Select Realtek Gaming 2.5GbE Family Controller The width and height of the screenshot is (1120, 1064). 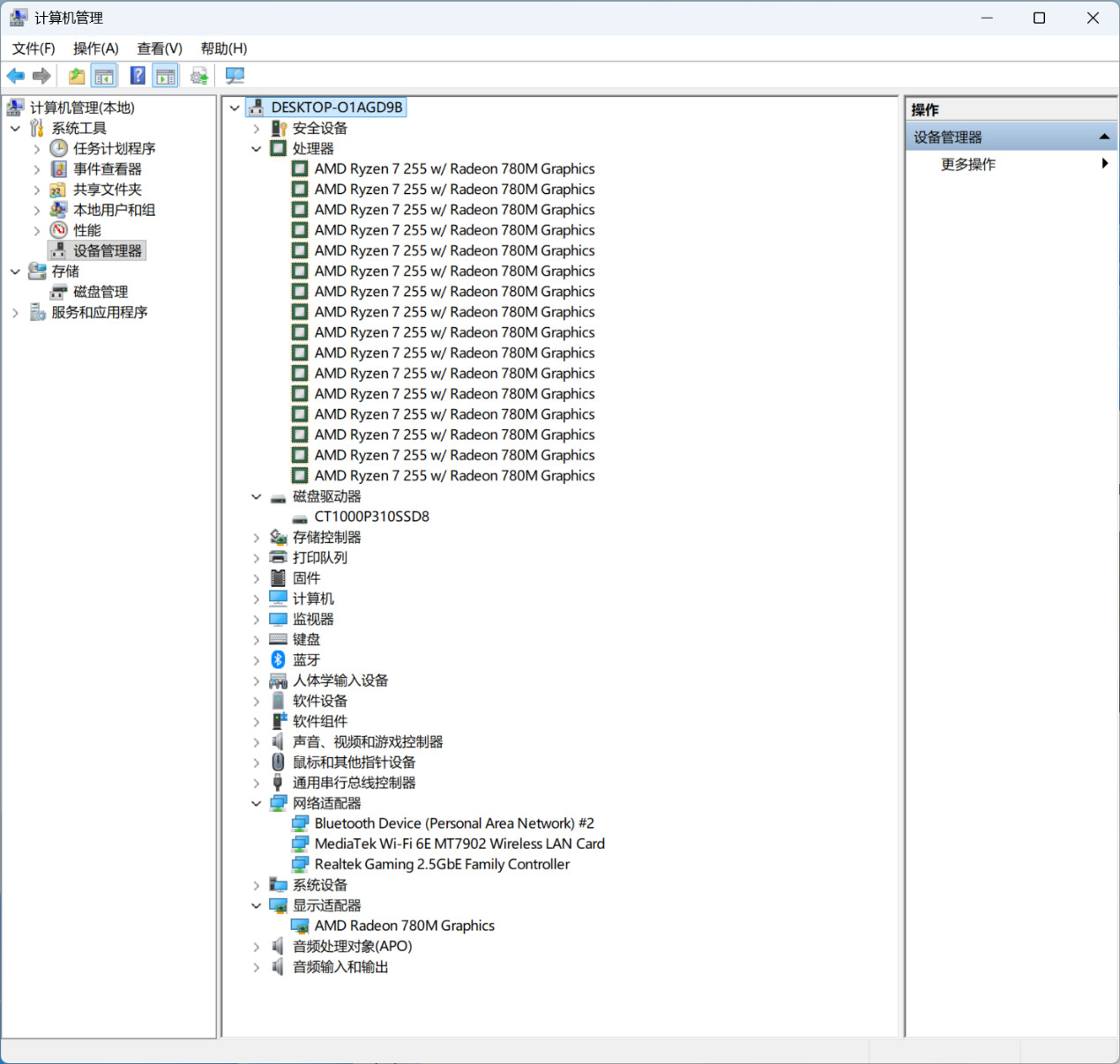point(442,864)
